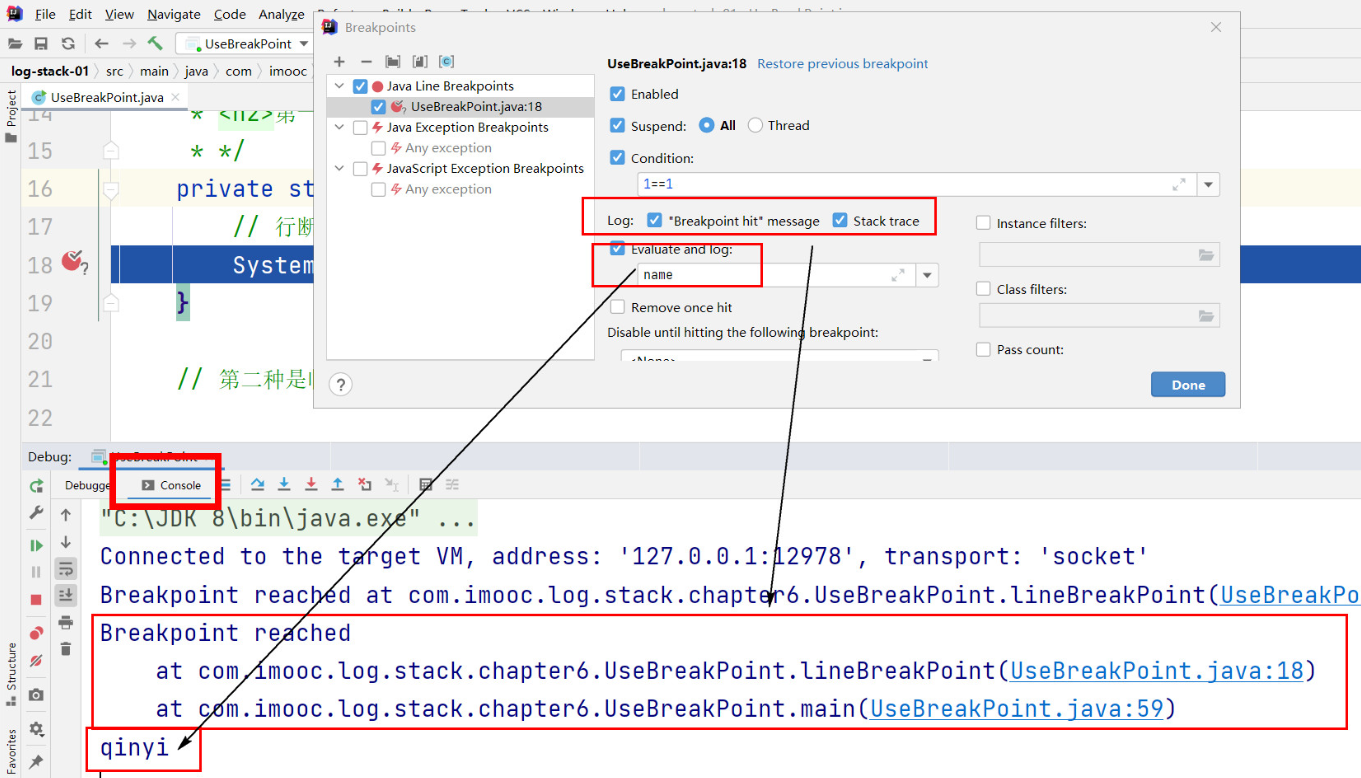Resume program with green play icon
The image size is (1361, 778).
coord(36,545)
